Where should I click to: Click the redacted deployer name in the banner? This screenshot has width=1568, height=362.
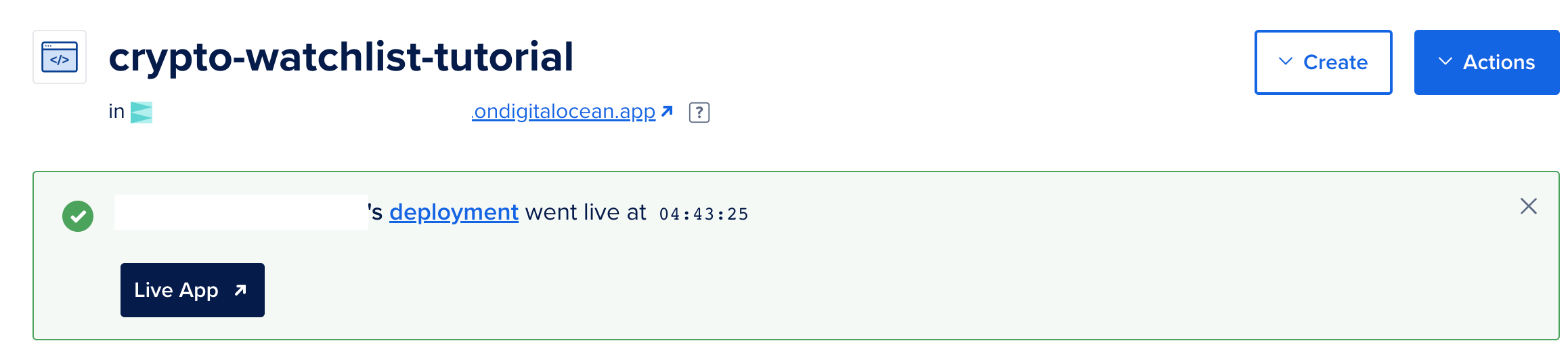click(x=241, y=212)
